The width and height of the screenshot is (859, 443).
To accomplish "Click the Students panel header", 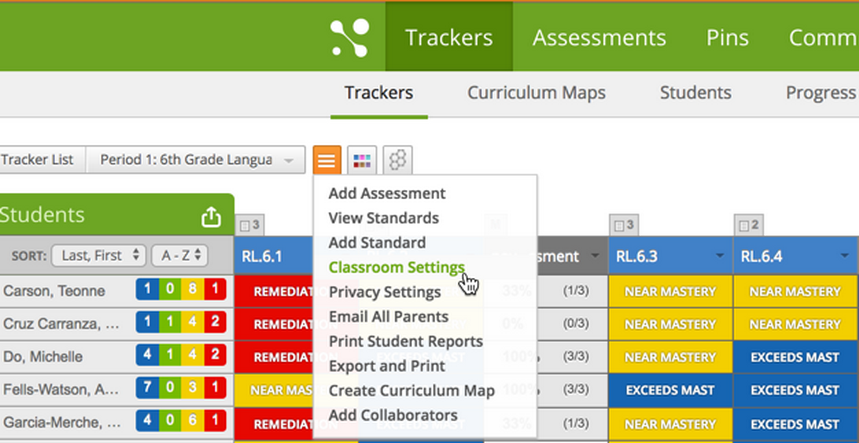I will click(117, 215).
